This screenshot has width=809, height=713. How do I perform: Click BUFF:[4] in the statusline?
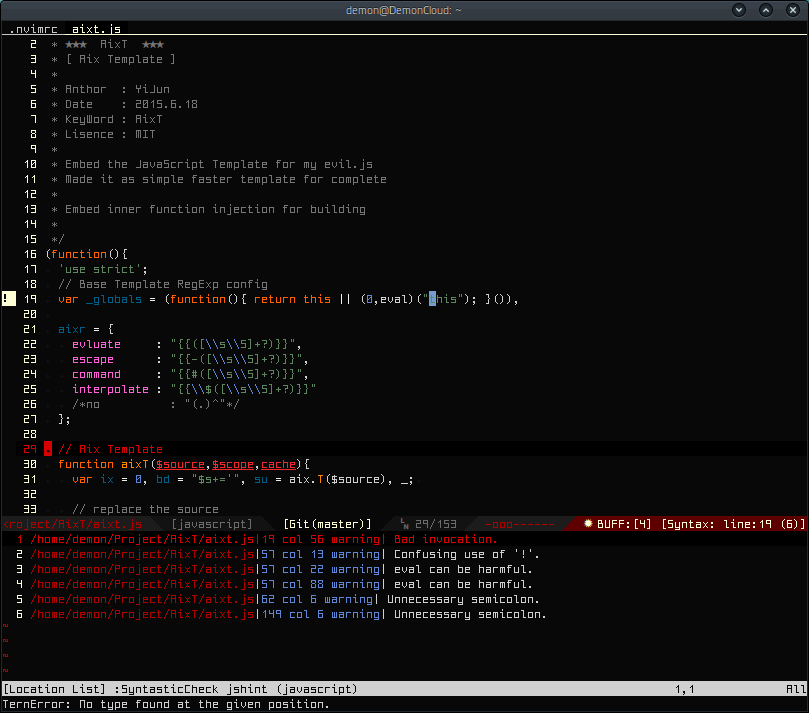(624, 524)
